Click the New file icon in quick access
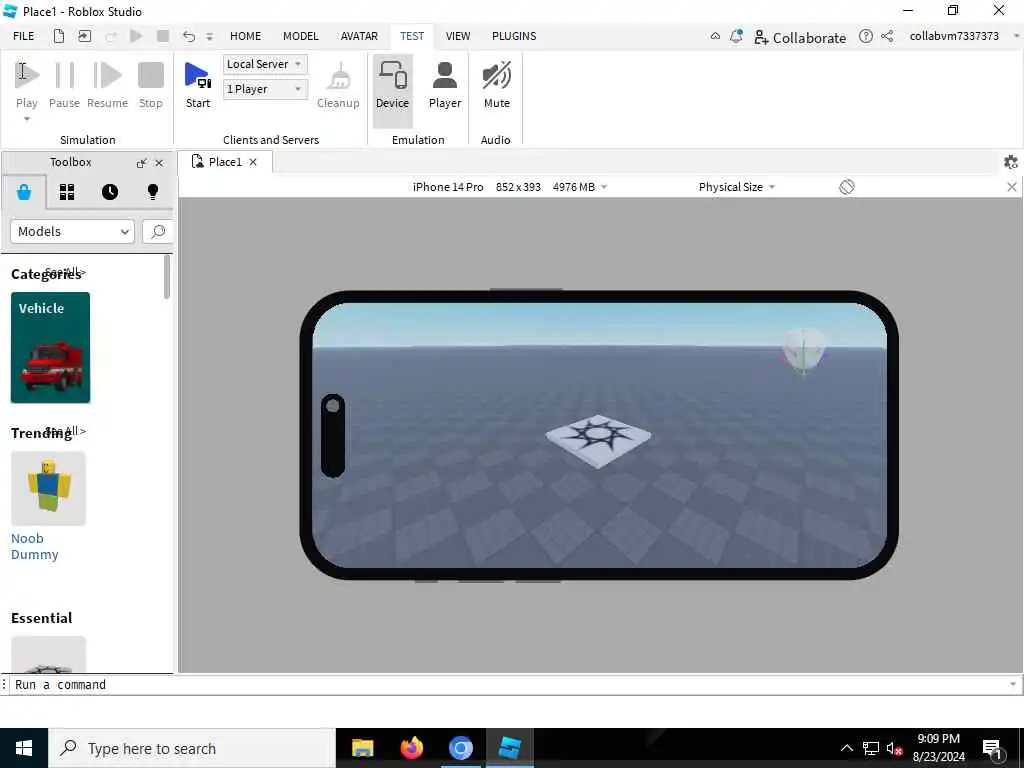1024x768 pixels. 59,36
